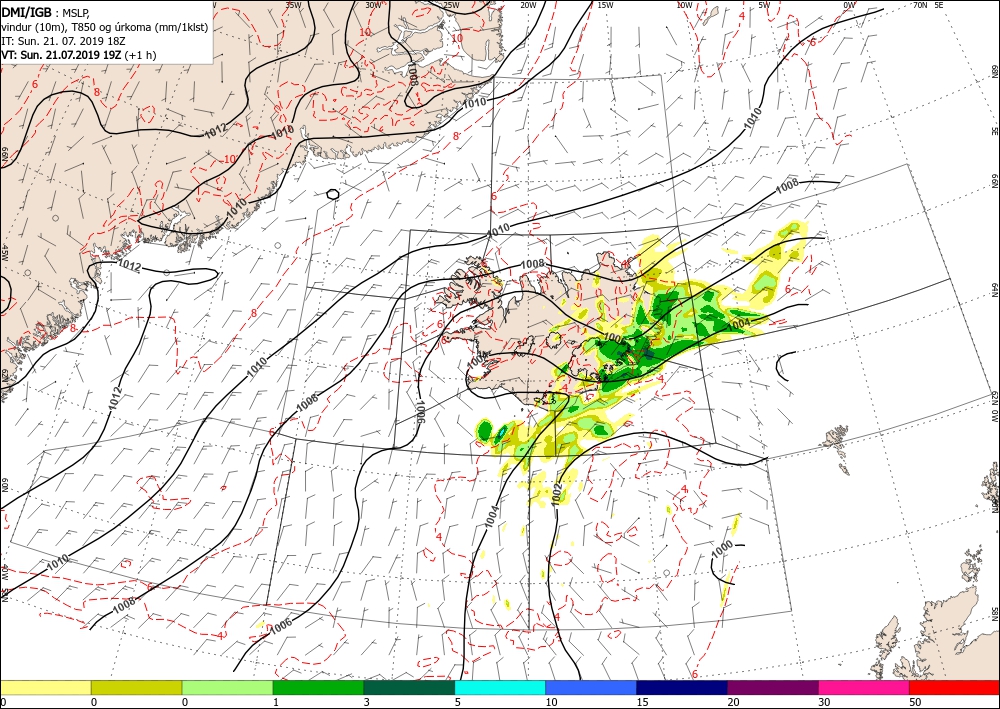Click the purple 20 mm legend swatch
1000x709 pixels.
point(772,687)
